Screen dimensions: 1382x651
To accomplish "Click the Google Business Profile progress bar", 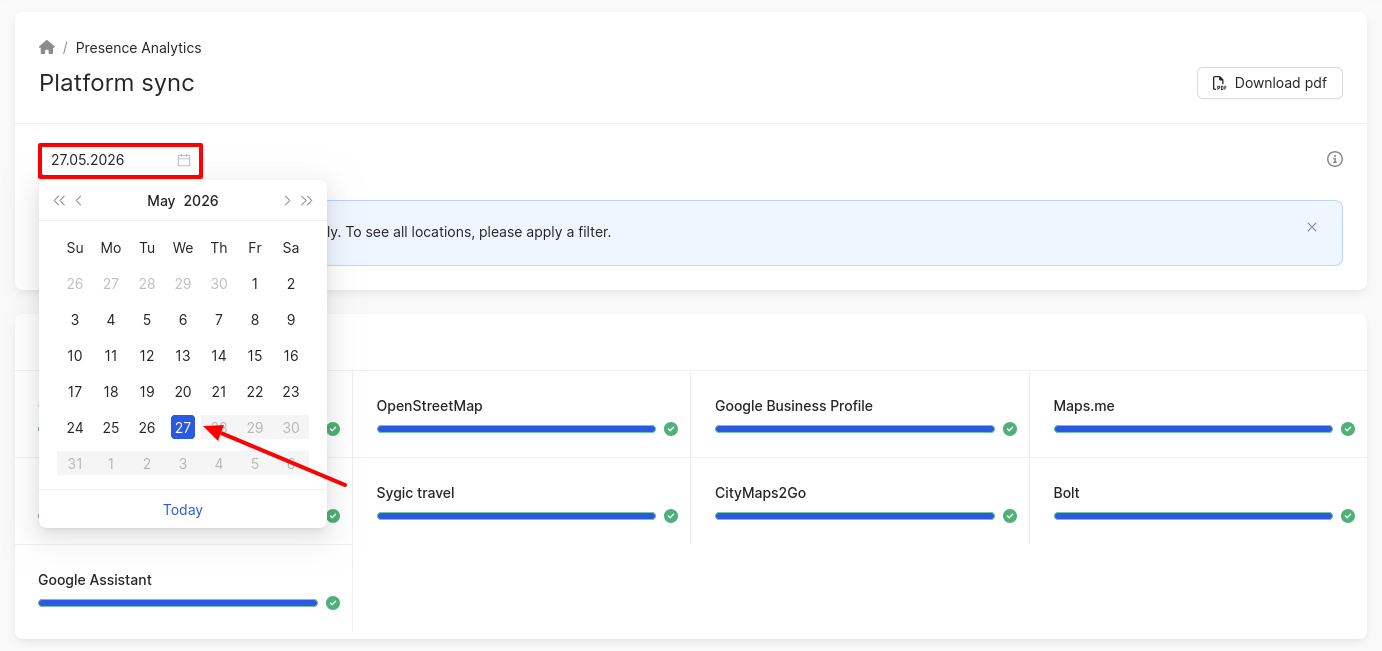I will (x=855, y=429).
